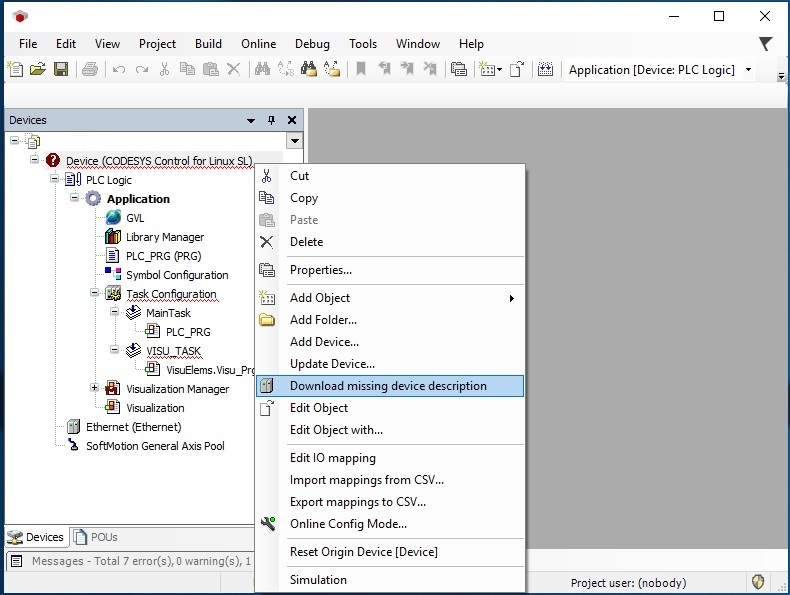Select Ethernet (Ethernet) in device tree
Viewport: 790px width, 595px height.
click(x=134, y=427)
